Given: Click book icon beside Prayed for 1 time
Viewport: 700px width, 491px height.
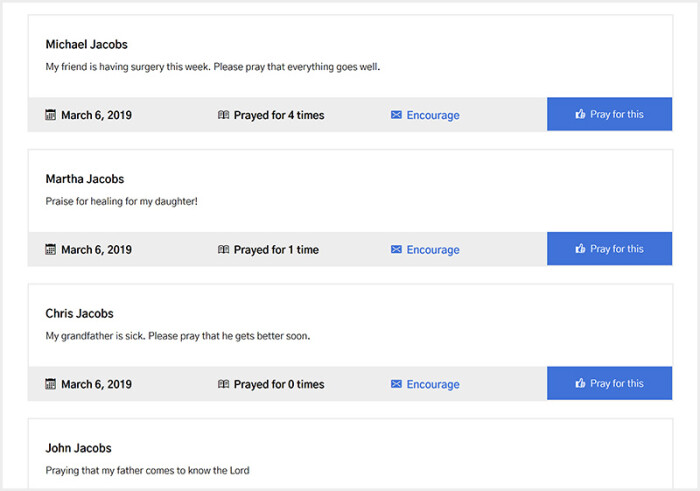Looking at the screenshot, I should 224,250.
